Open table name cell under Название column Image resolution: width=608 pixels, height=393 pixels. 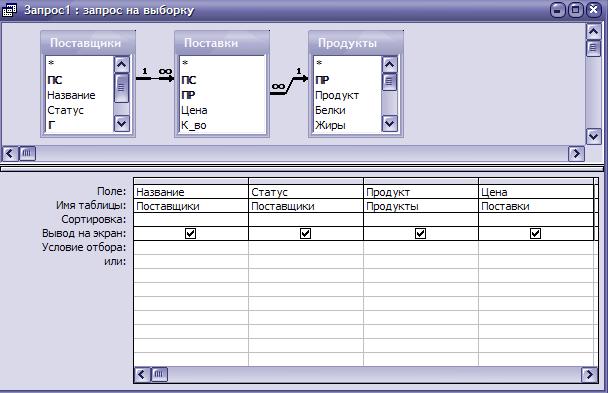pyautogui.click(x=191, y=206)
